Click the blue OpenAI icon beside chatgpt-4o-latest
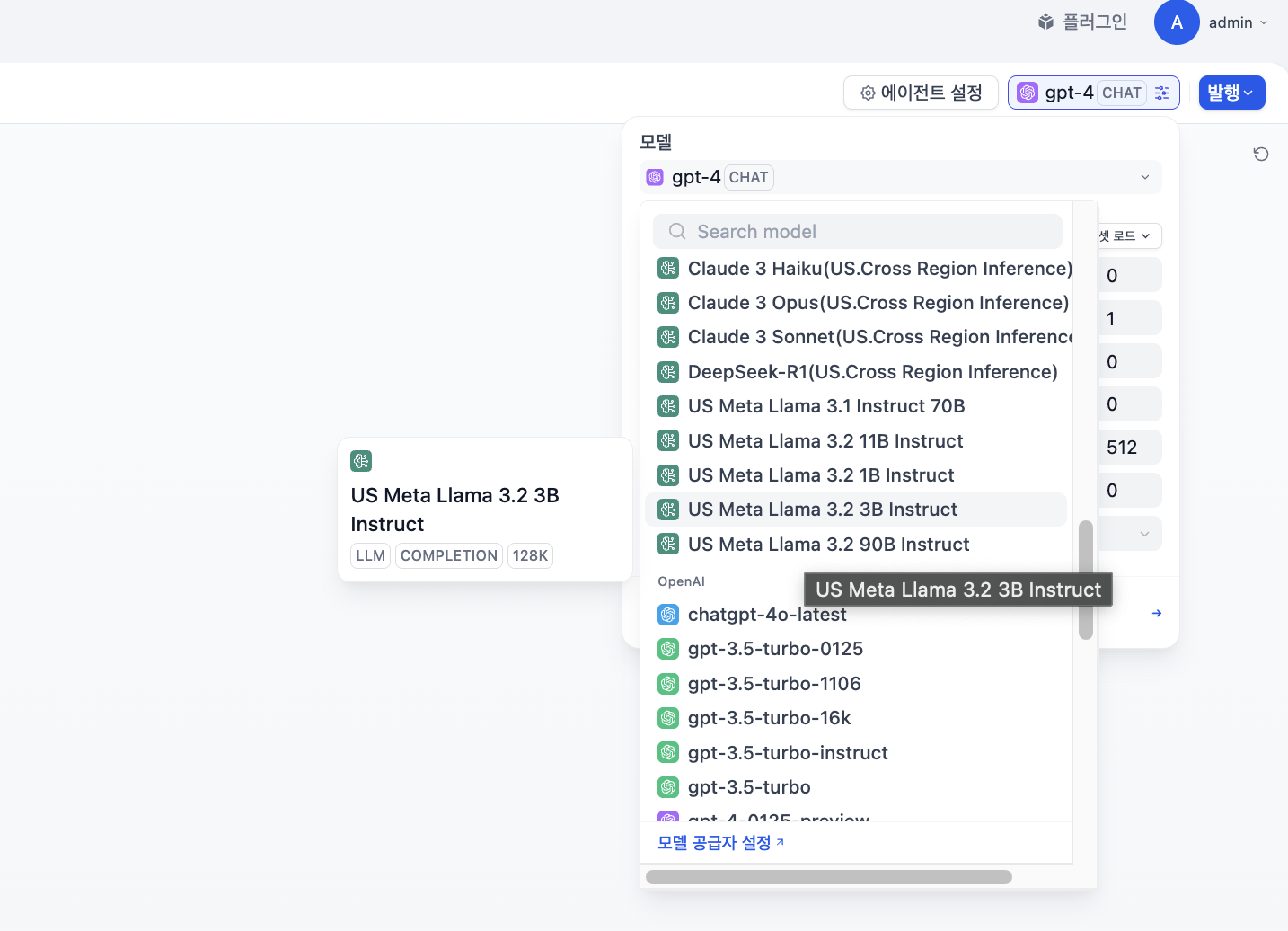The width and height of the screenshot is (1288, 931). 668,615
